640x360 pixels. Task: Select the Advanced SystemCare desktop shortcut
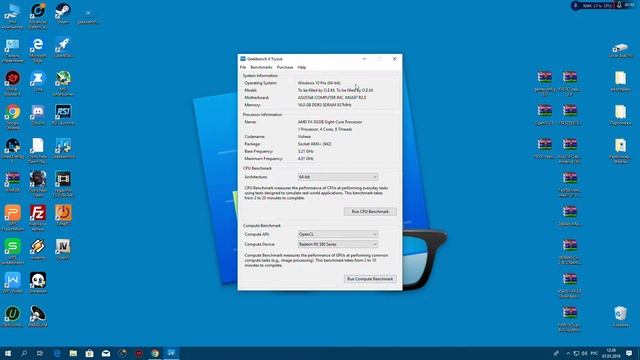[x=38, y=16]
